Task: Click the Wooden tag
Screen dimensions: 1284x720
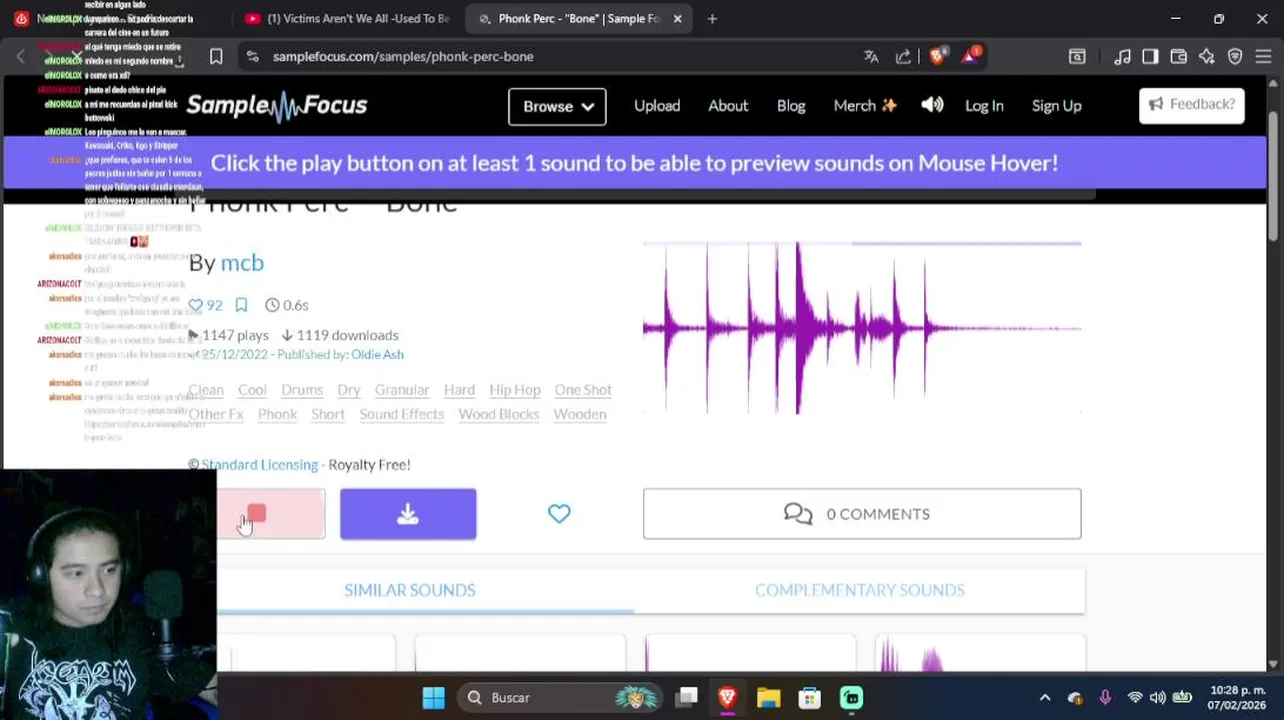Action: point(580,414)
